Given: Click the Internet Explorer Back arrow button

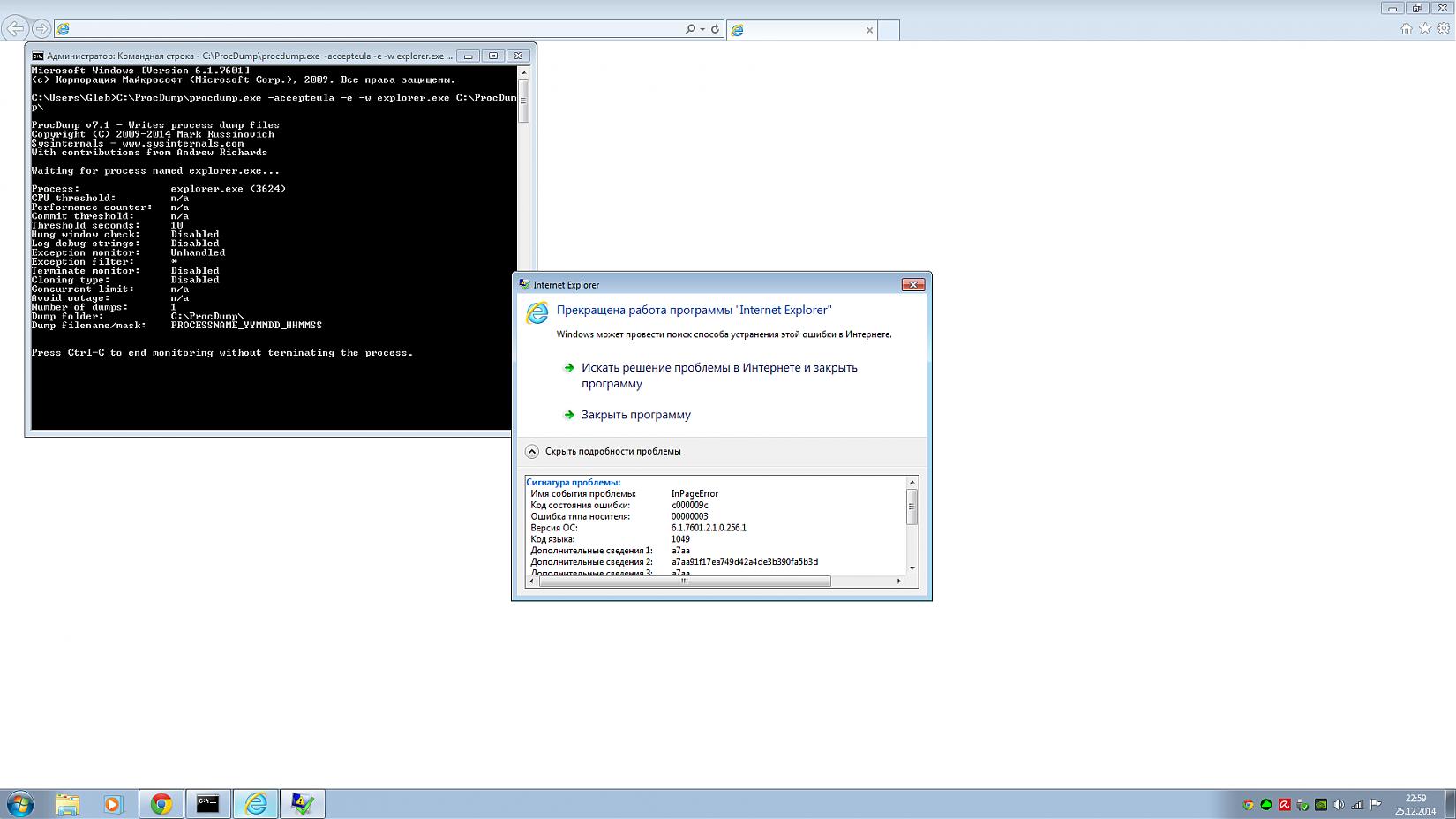Looking at the screenshot, I should 15,28.
